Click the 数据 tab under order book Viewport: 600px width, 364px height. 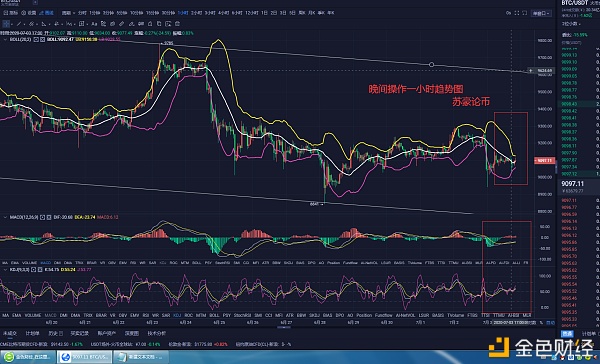coord(567,334)
